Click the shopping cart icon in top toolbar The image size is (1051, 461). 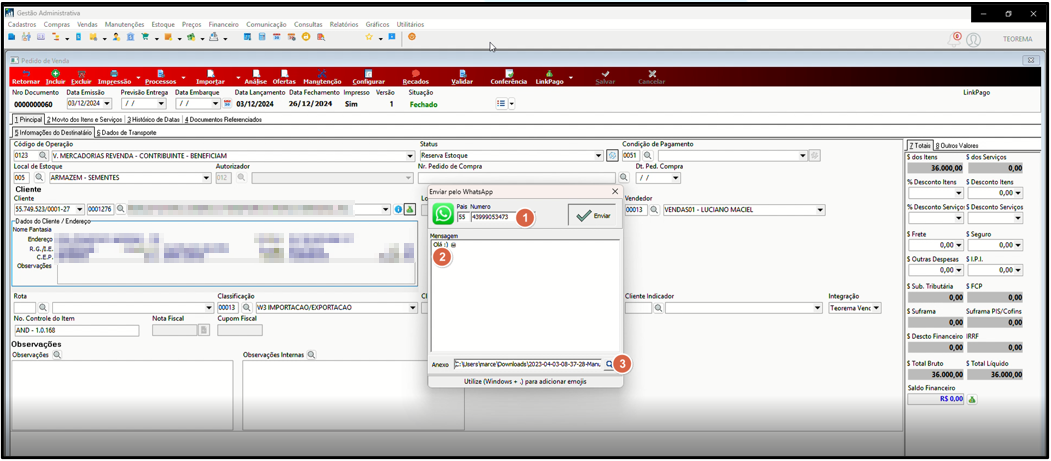pyautogui.click(x=145, y=38)
